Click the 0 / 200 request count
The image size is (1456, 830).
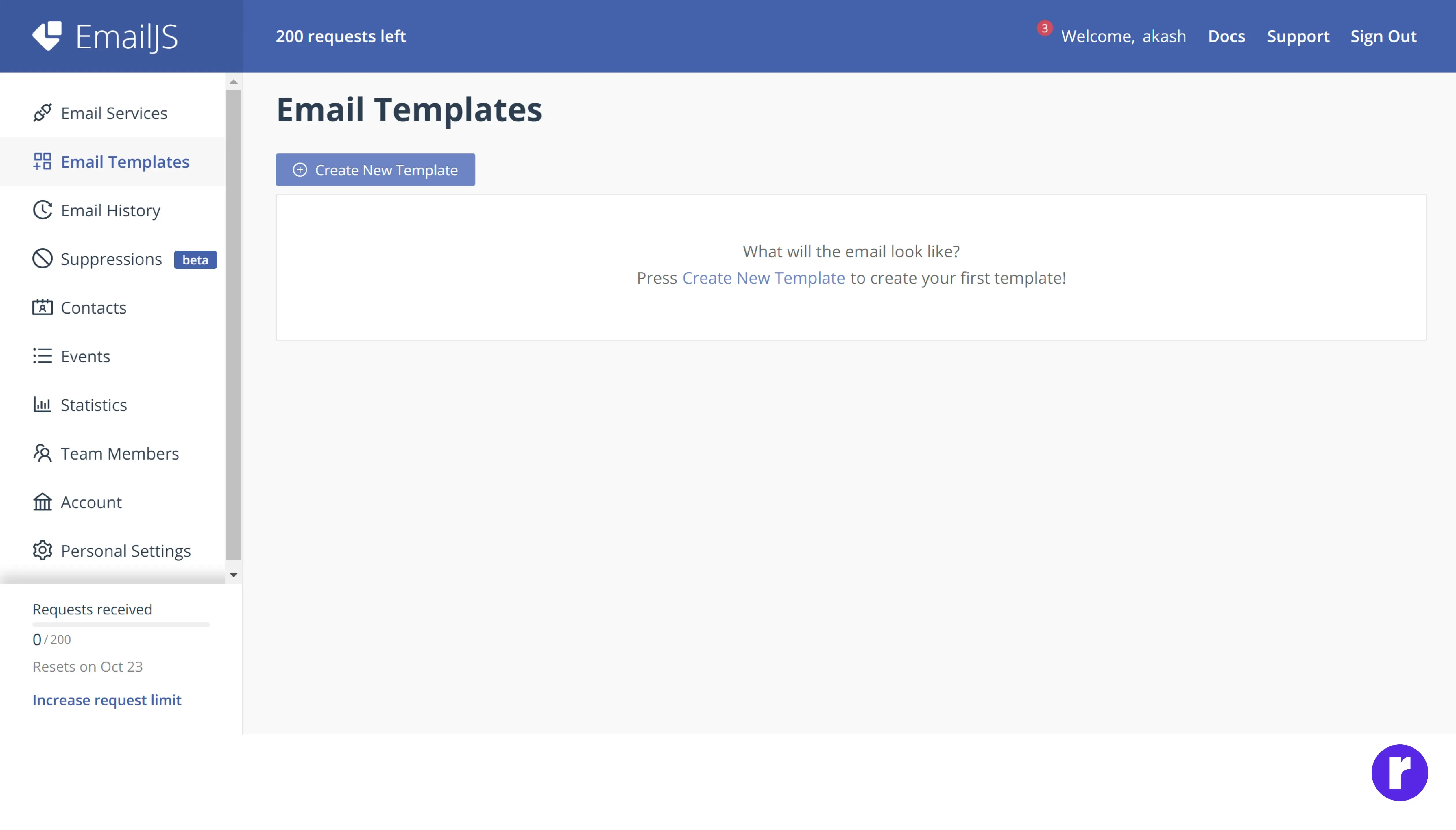[x=52, y=639]
